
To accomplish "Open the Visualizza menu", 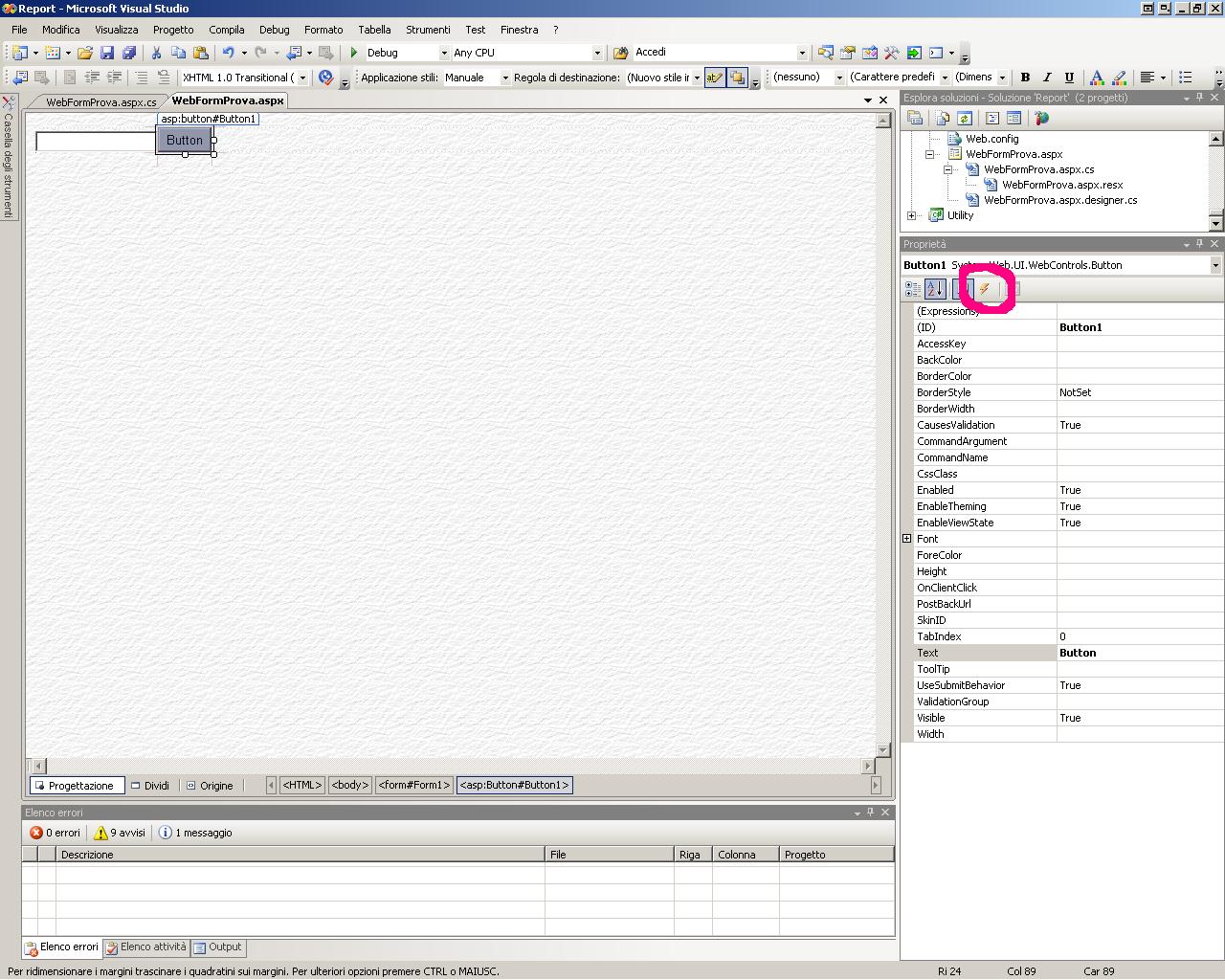I will click(x=117, y=30).
